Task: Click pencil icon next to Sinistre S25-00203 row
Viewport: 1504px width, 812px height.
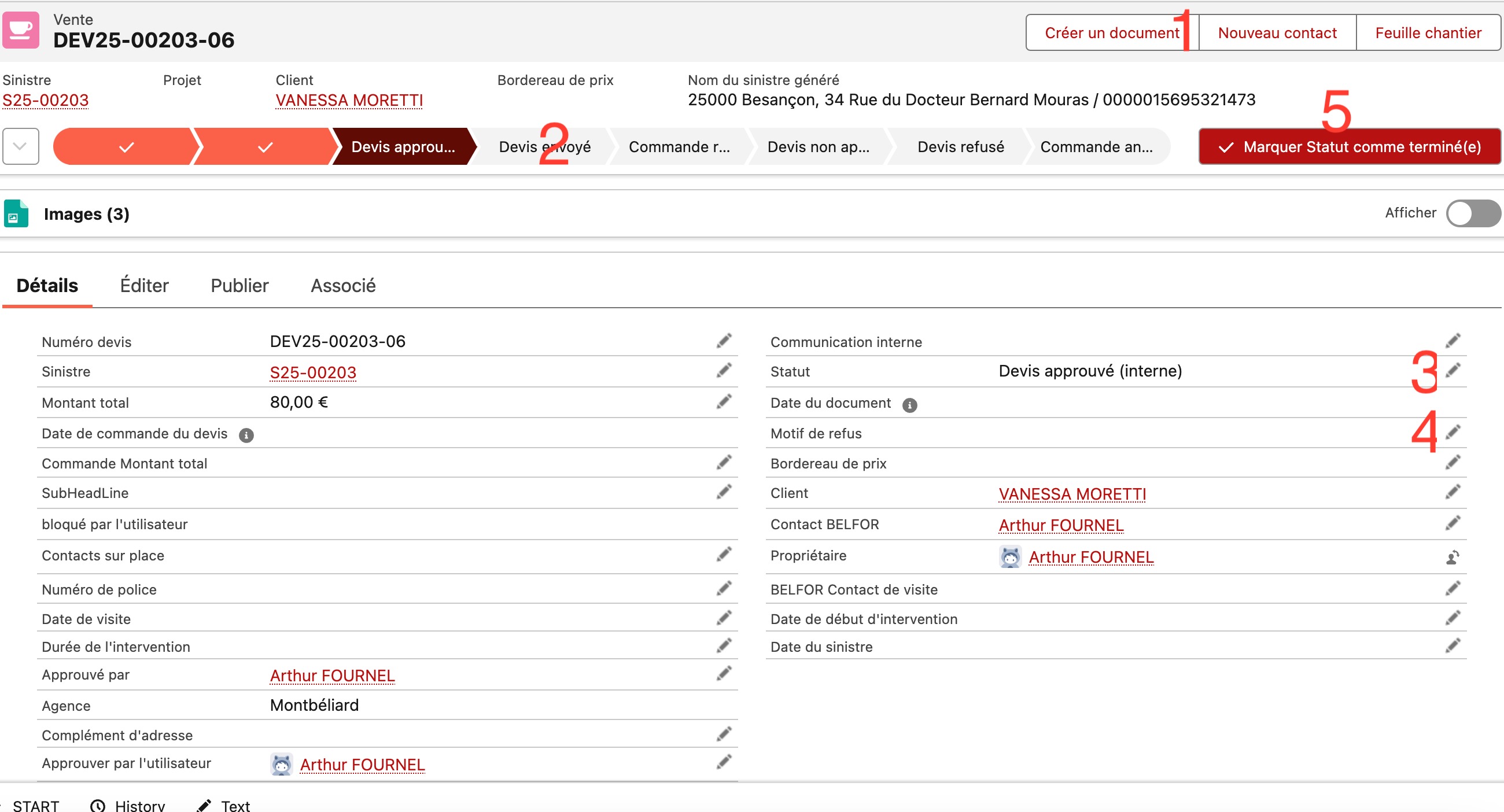Action: (x=724, y=371)
